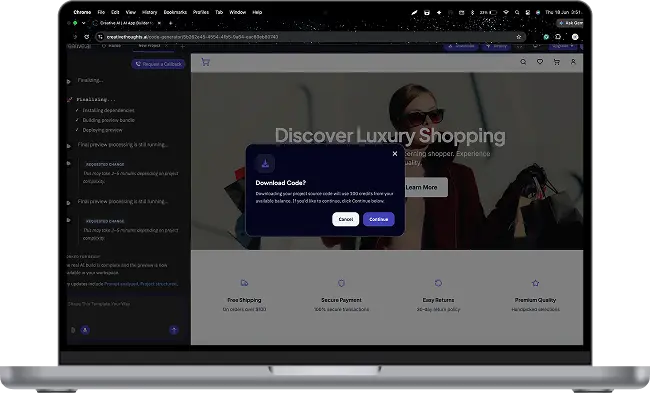Expand the second Requested Change arrow
The width and height of the screenshot is (650, 393).
69,220
